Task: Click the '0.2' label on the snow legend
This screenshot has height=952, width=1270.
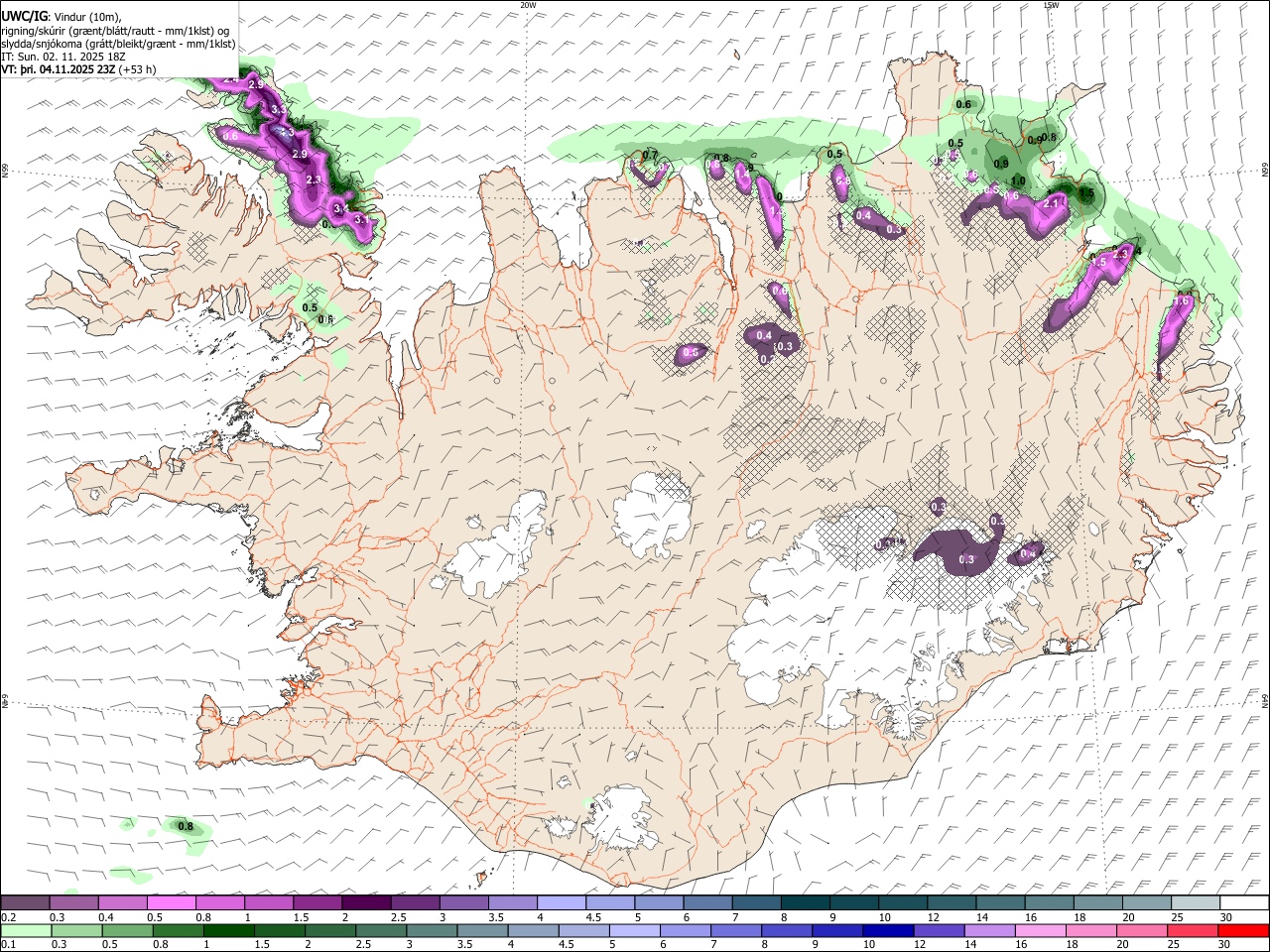Action: pyautogui.click(x=8, y=917)
